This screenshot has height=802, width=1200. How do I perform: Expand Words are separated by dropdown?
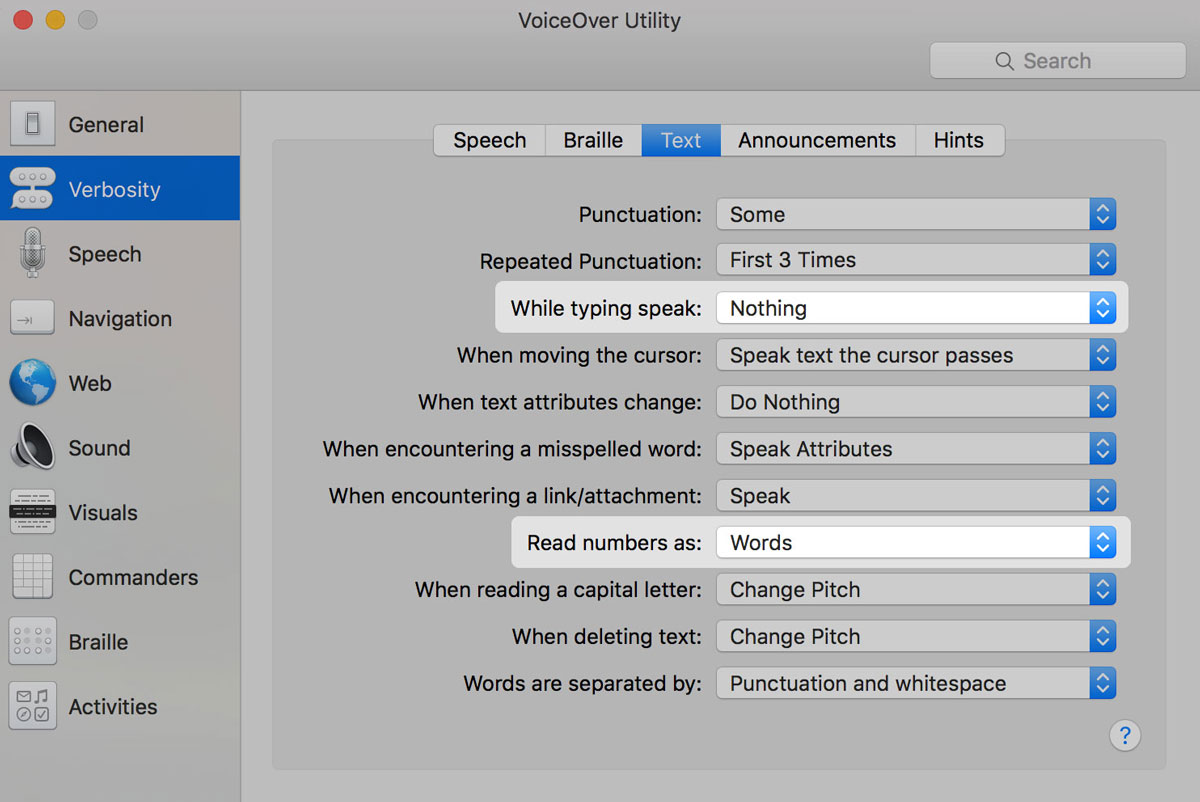pyautogui.click(x=915, y=684)
